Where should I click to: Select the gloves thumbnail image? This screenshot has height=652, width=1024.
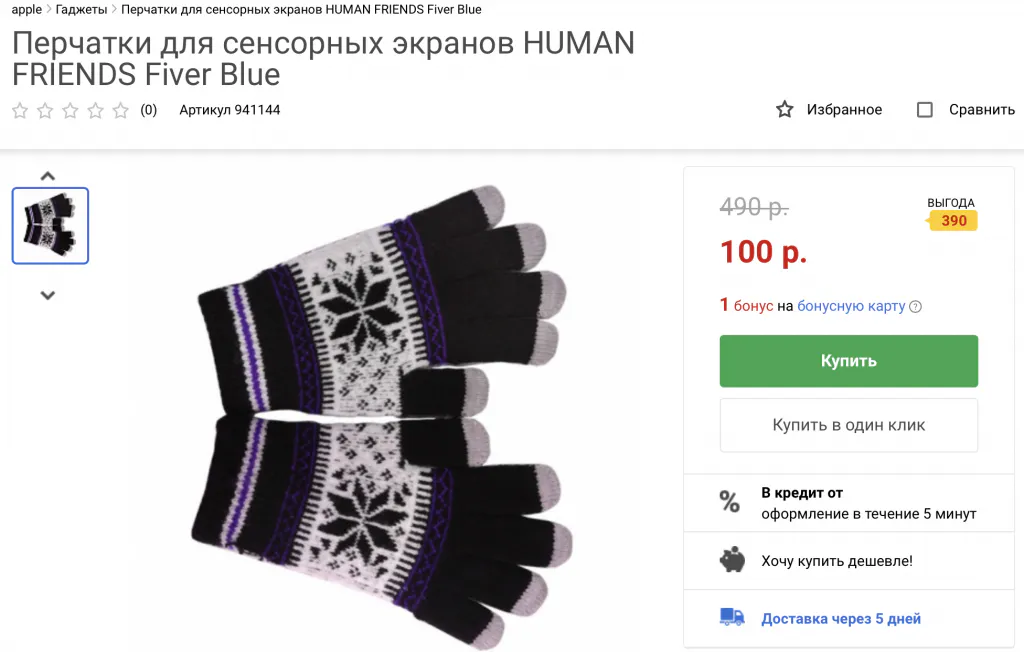(50, 226)
